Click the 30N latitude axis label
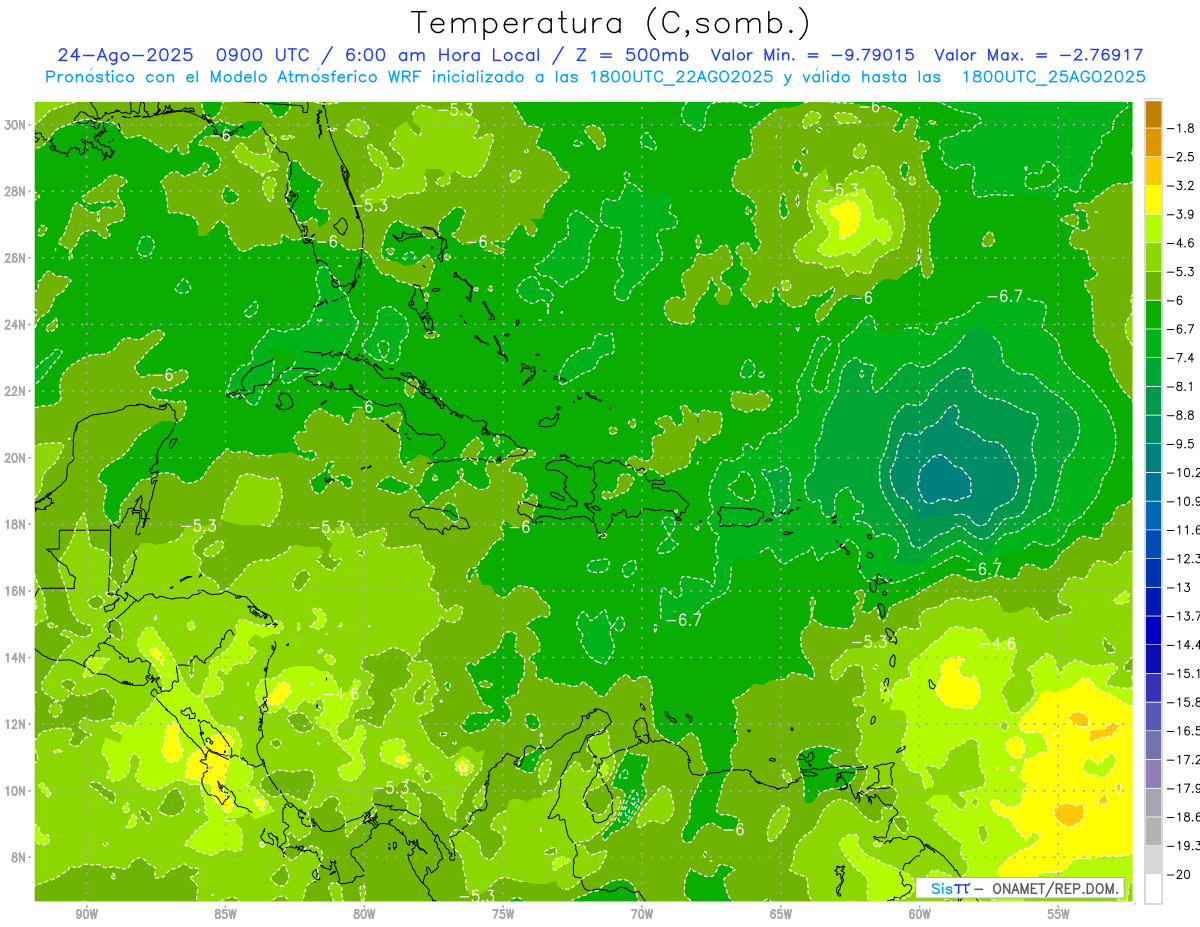This screenshot has height=927, width=1200. pyautogui.click(x=17, y=125)
